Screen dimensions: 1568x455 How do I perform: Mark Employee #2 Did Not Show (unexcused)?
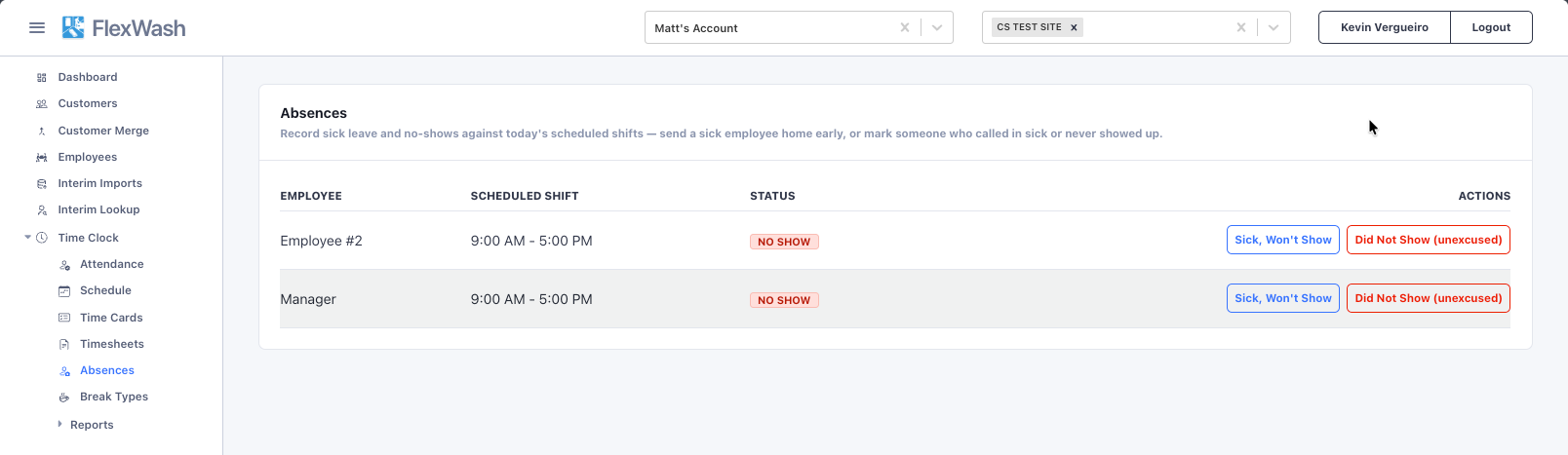(x=1429, y=240)
